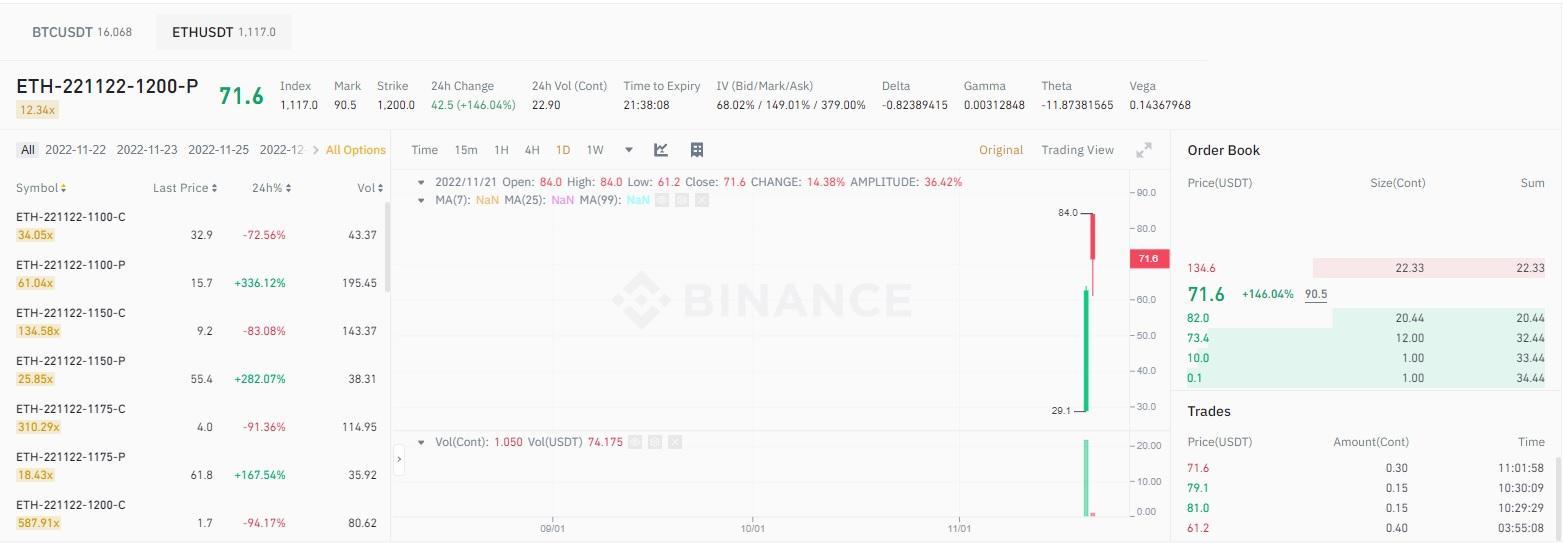The image size is (1563, 543).
Task: Expand chart to fullscreen
Action: [x=1144, y=150]
